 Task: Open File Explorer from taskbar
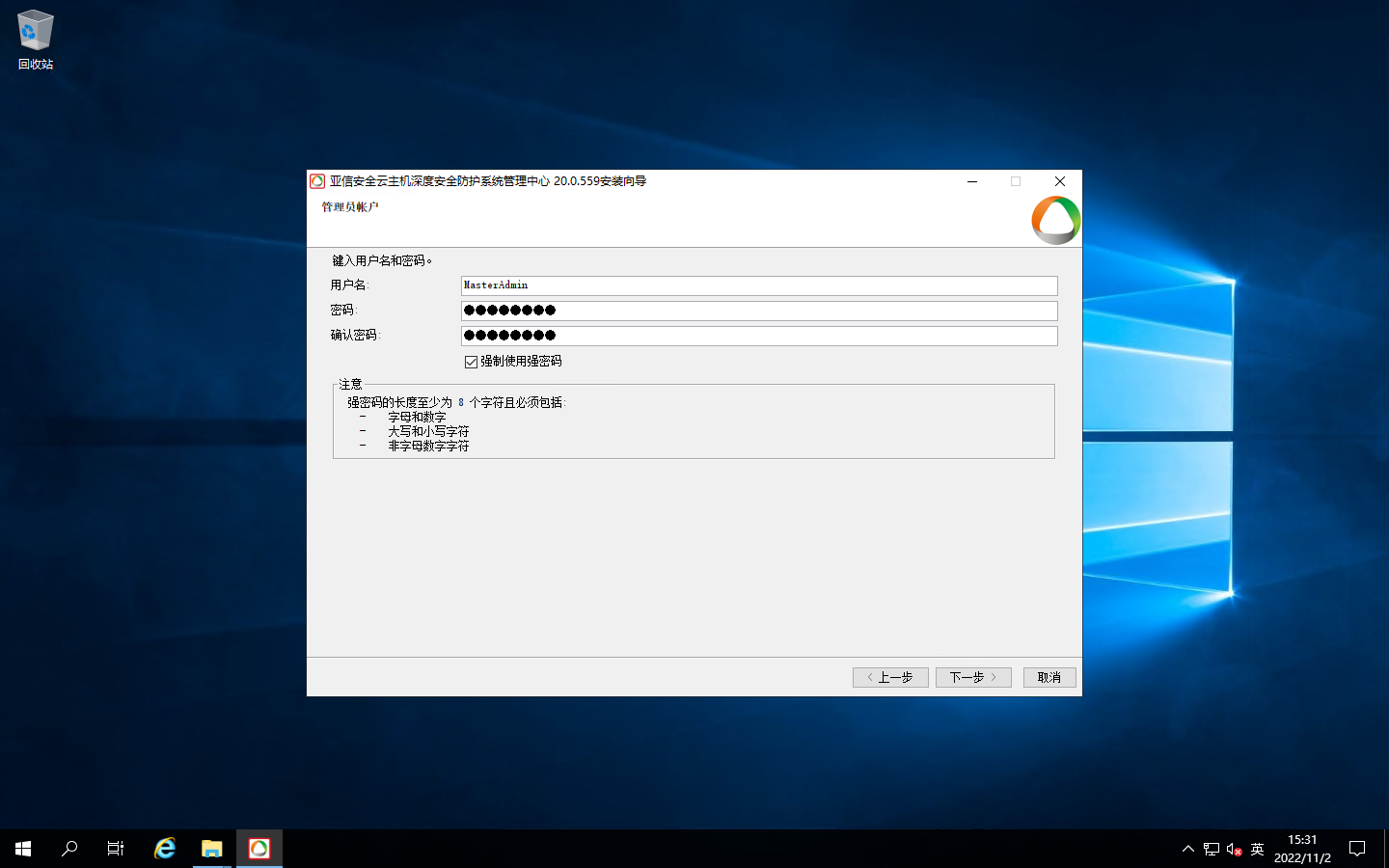tap(212, 849)
